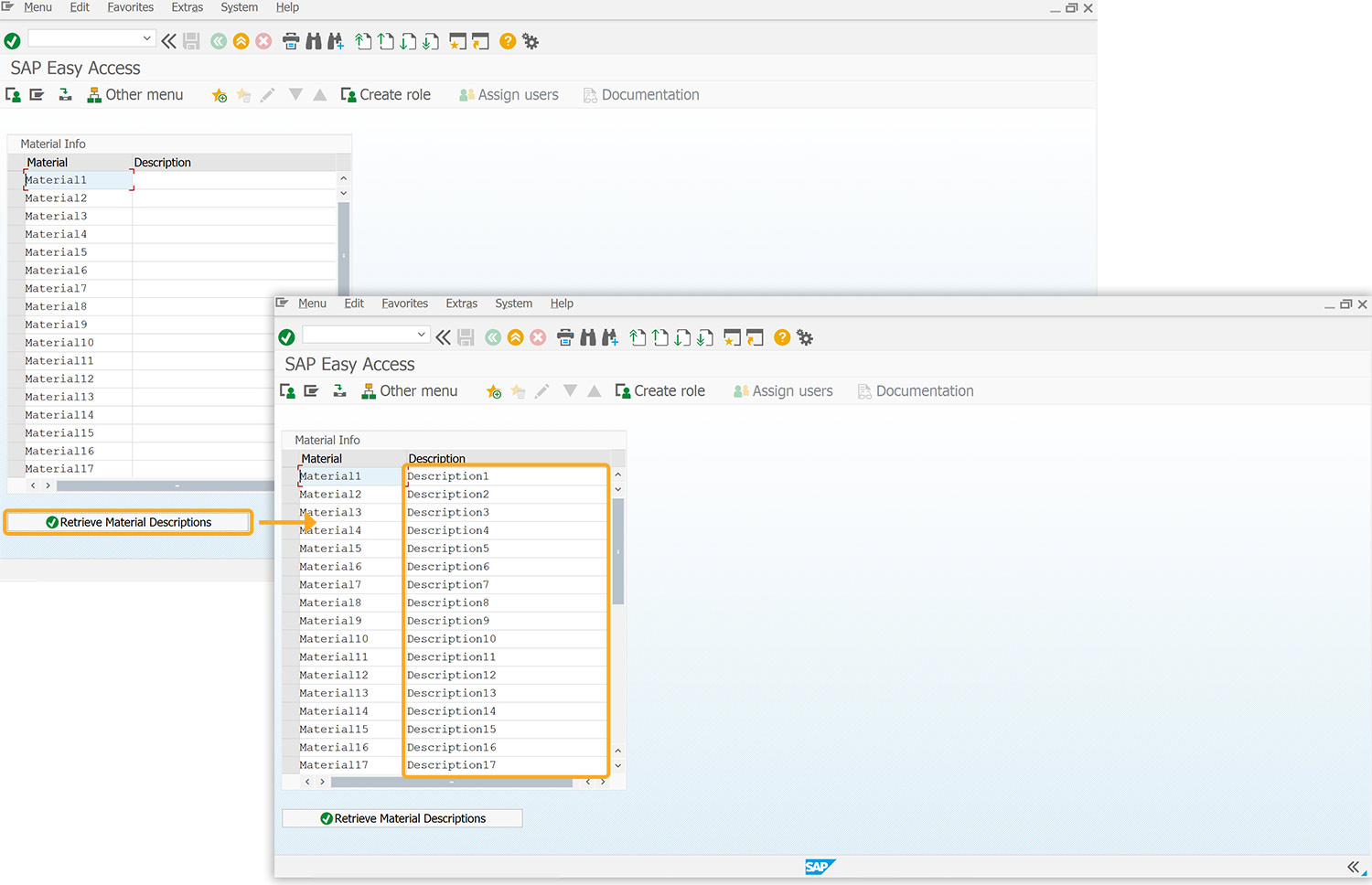Expand status bar chevron in front window
1372x885 pixels.
(x=1354, y=867)
